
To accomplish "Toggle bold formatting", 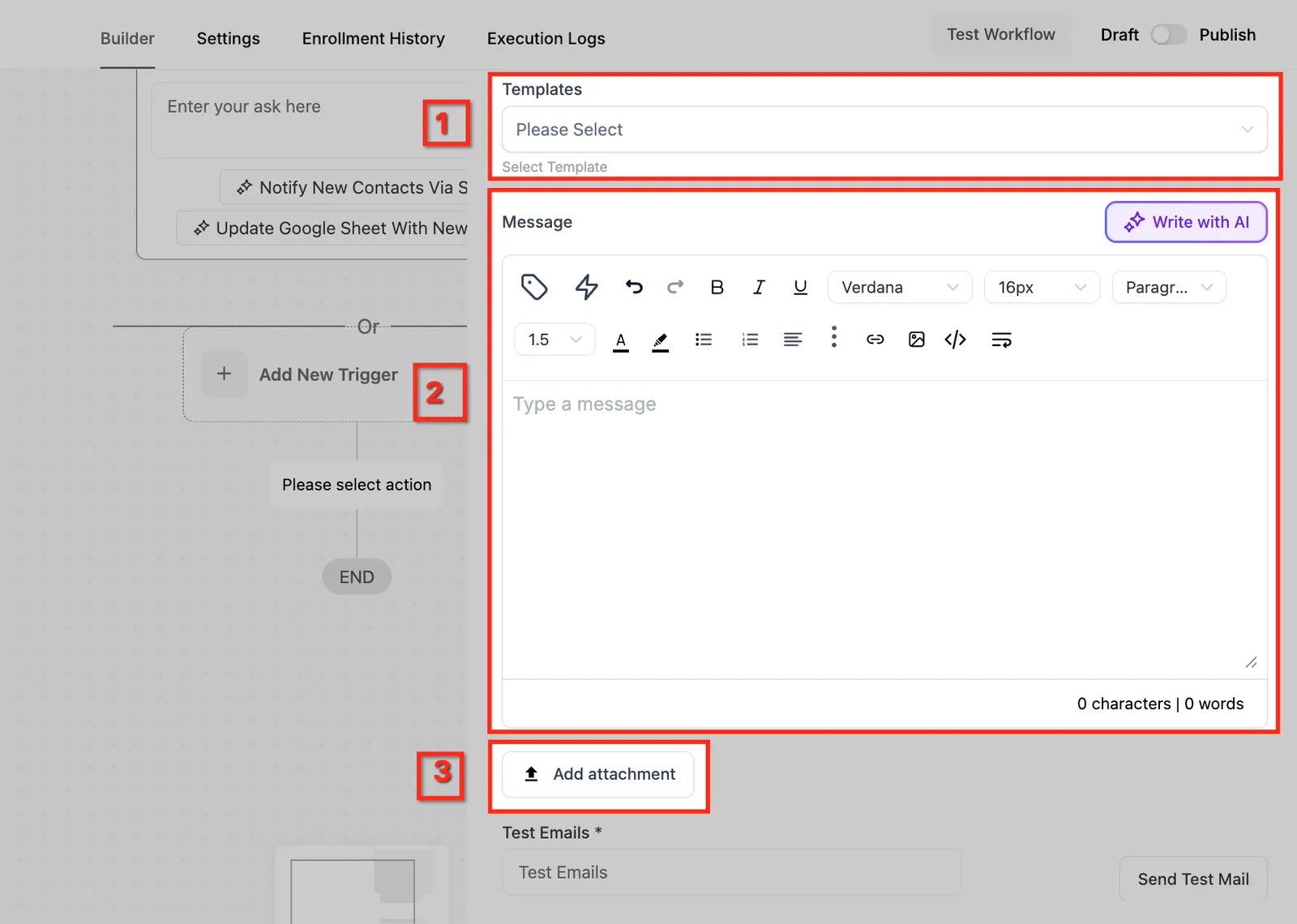I will coord(717,287).
